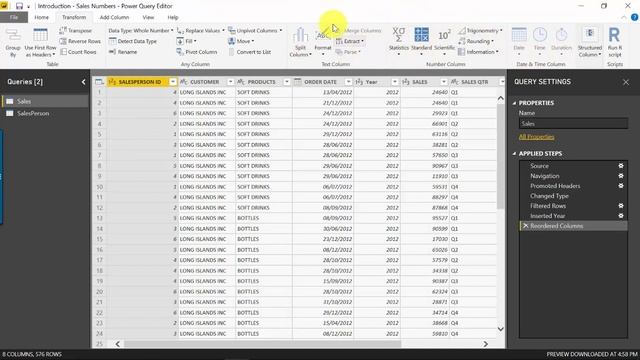This screenshot has width=640, height=360.
Task: Click the table corner menu icon
Action: pos(99,82)
